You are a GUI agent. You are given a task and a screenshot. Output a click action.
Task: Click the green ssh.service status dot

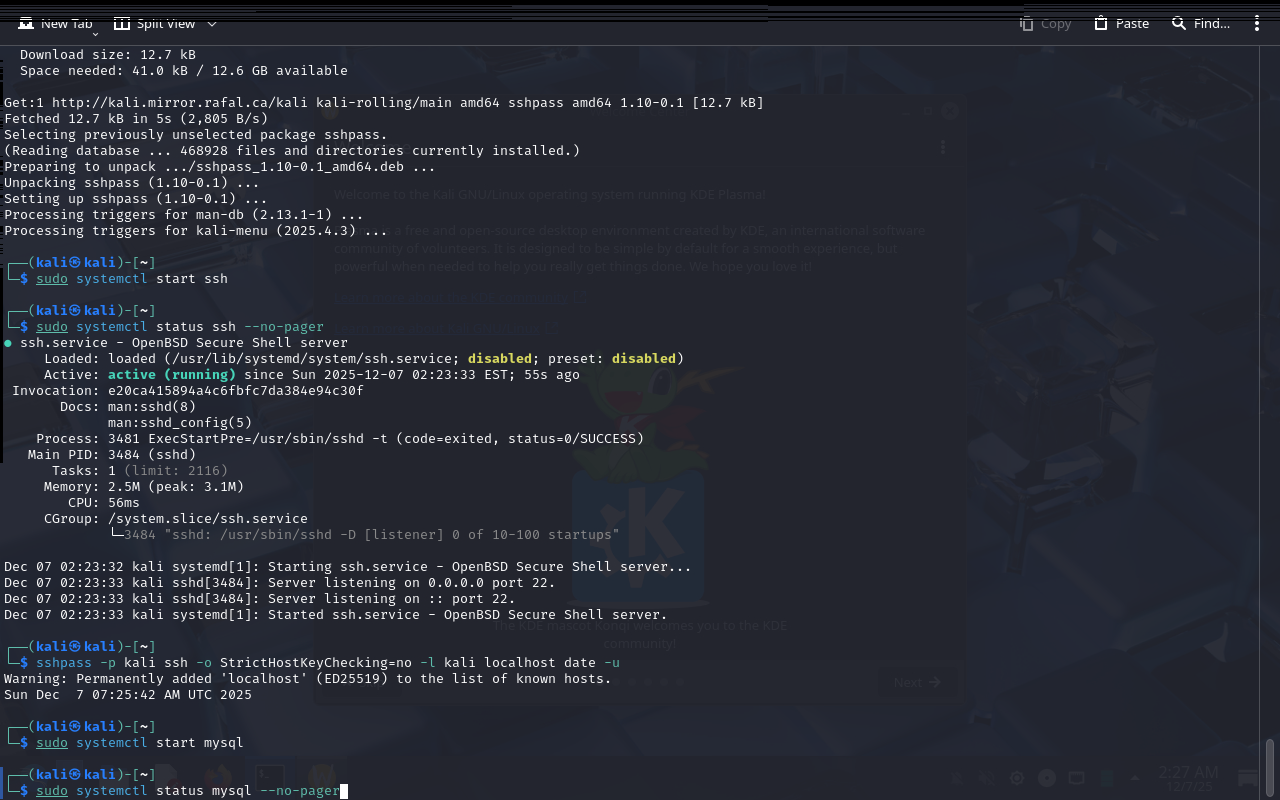8,343
